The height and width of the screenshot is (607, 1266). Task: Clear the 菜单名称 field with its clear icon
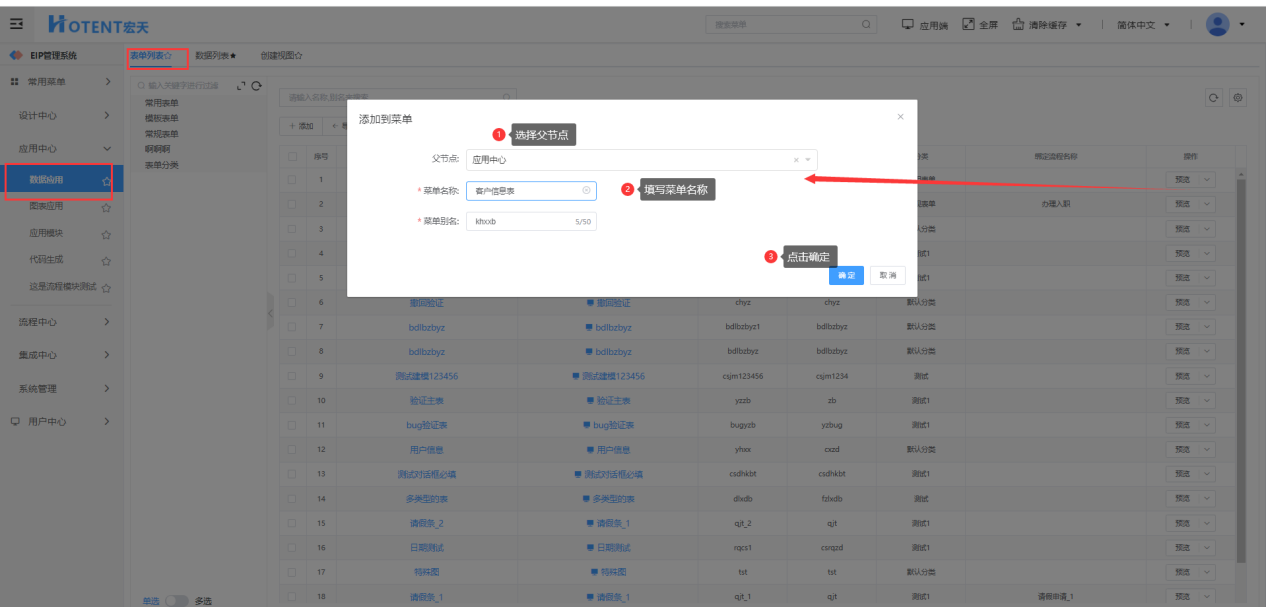click(x=586, y=190)
